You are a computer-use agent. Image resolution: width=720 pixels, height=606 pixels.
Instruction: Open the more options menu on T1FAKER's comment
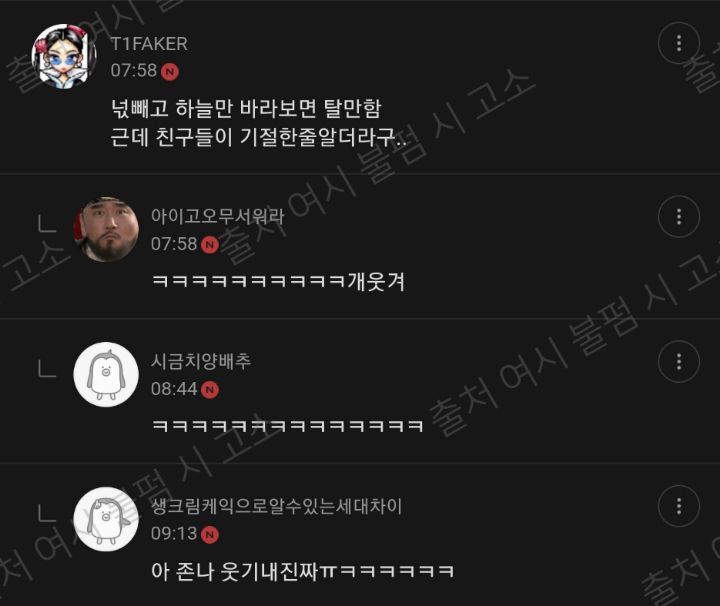click(x=679, y=43)
